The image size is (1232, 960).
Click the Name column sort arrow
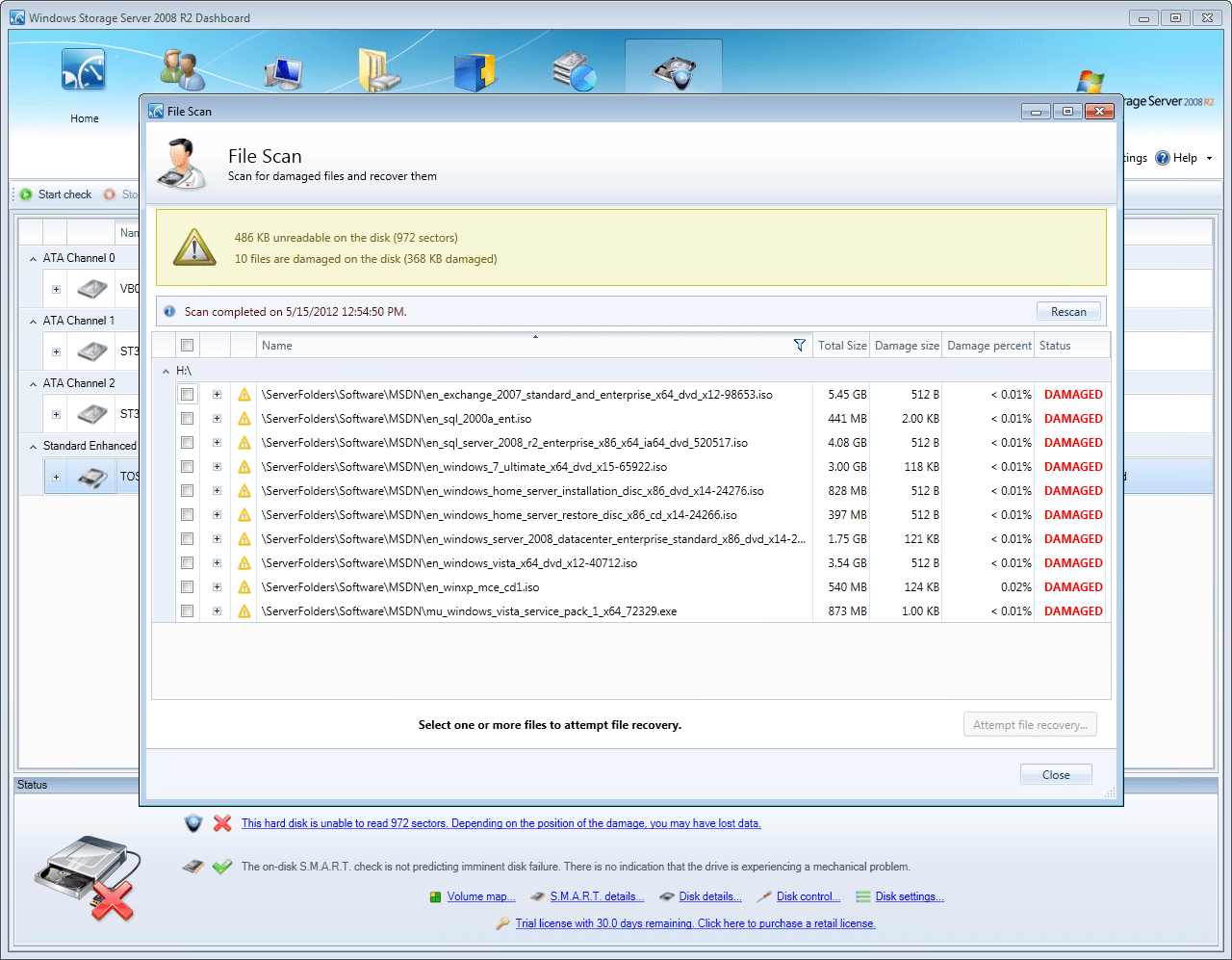pyautogui.click(x=535, y=338)
